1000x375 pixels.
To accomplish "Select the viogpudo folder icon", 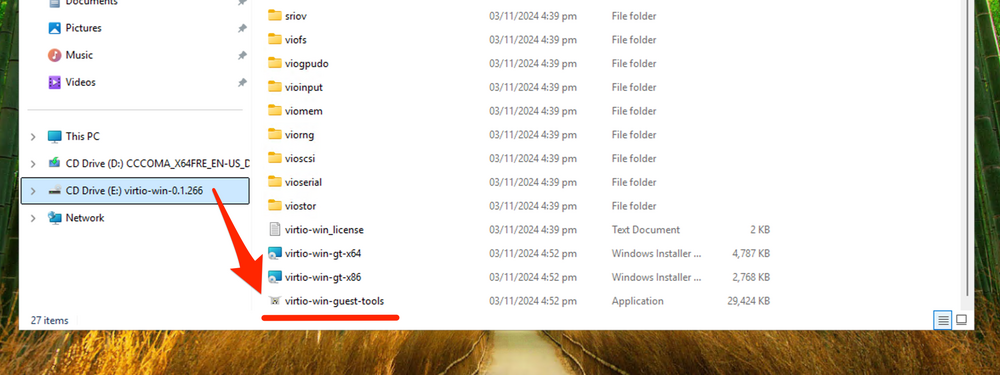I will [275, 63].
